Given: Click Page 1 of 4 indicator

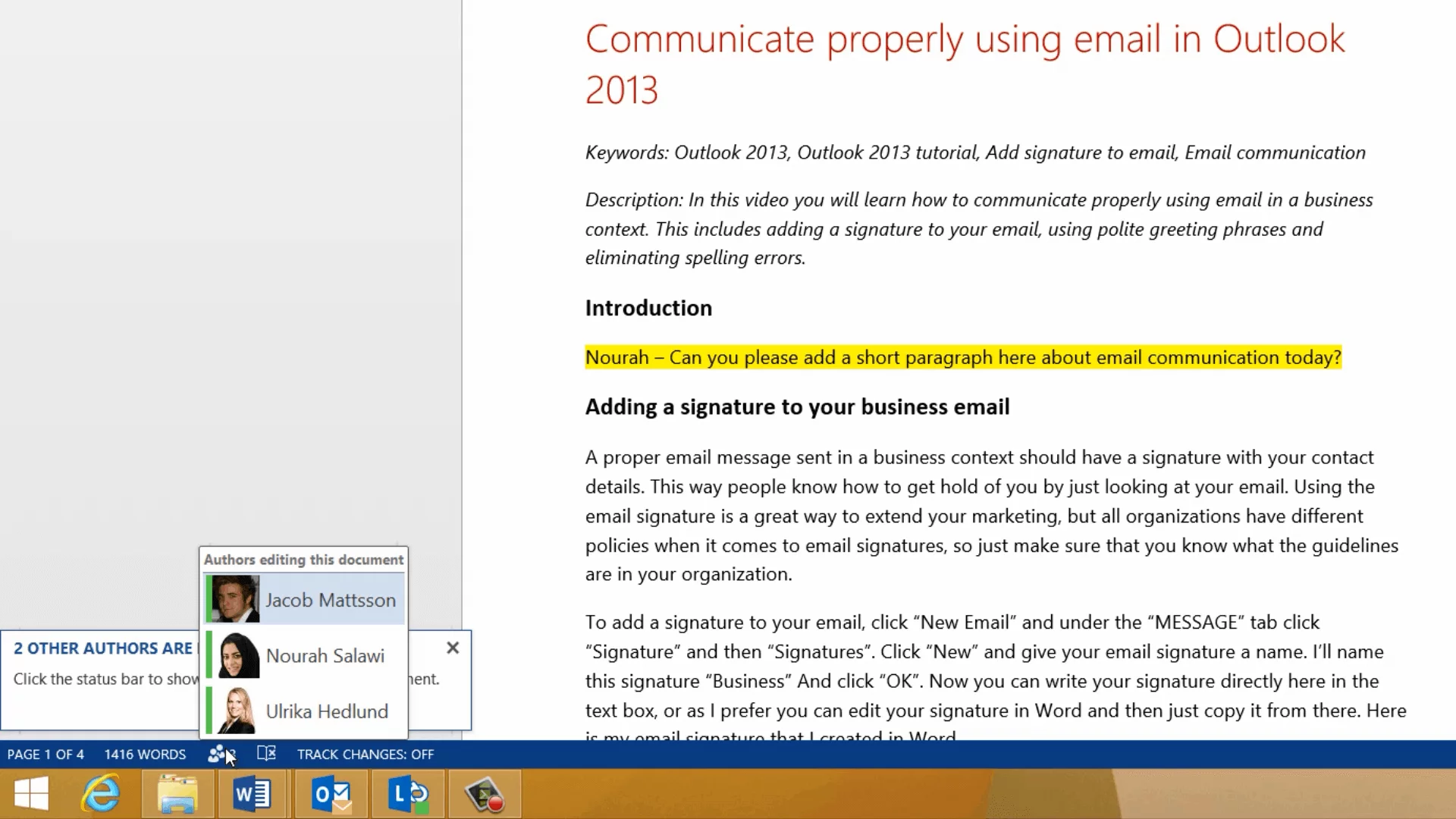Looking at the screenshot, I should click(45, 755).
